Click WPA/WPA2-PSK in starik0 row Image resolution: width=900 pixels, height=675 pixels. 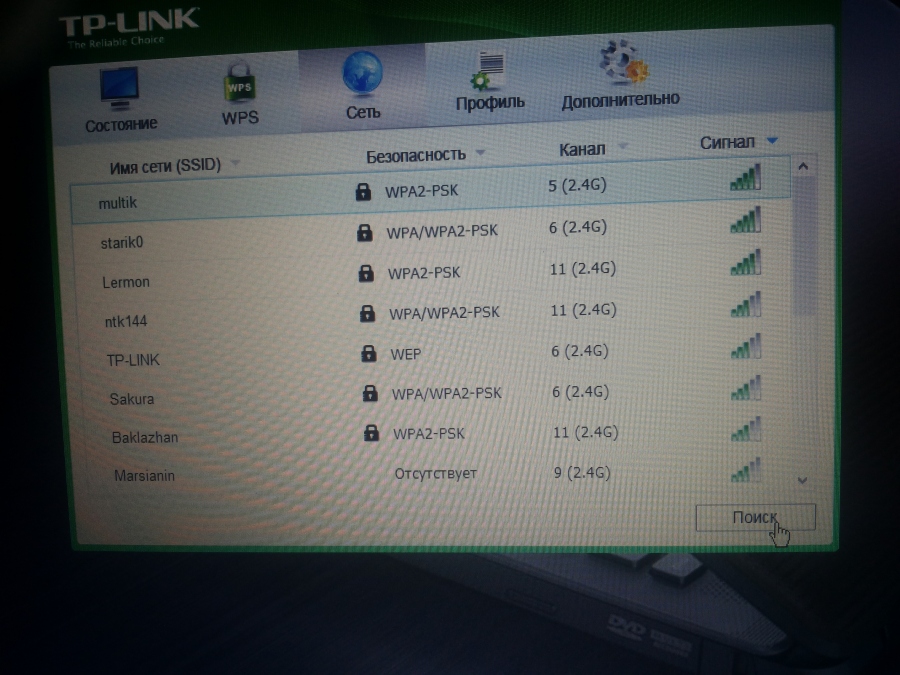(442, 231)
